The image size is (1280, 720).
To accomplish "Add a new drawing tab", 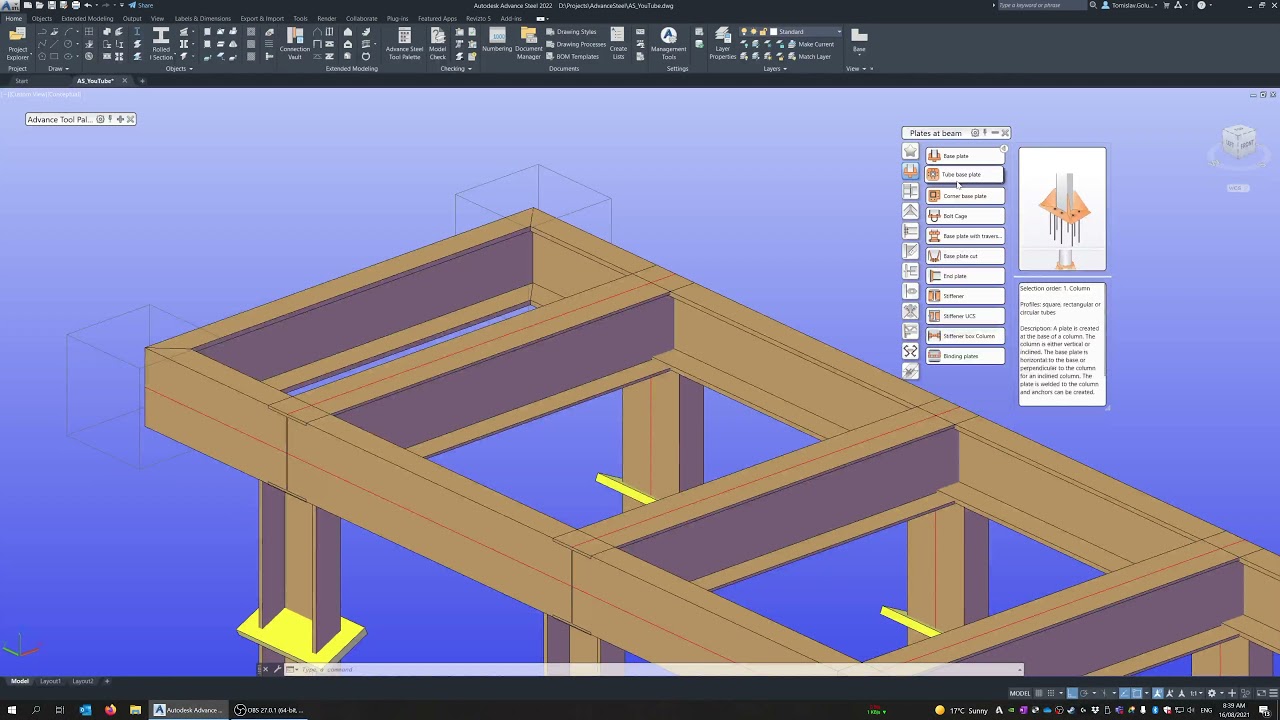I will pyautogui.click(x=142, y=81).
